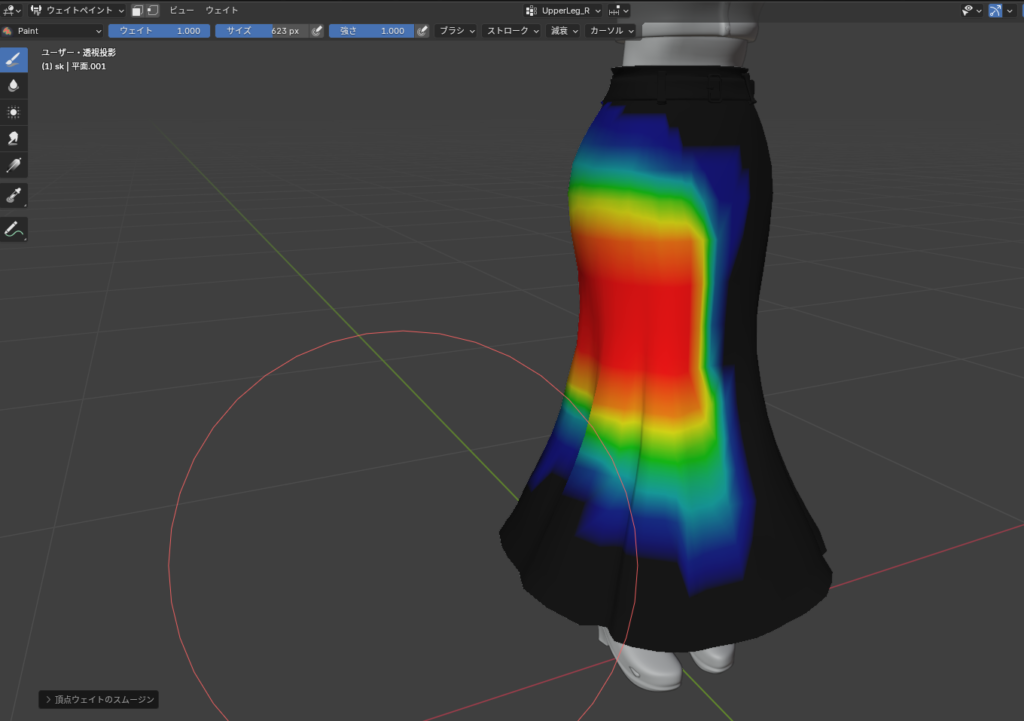Select the Gradient weight tool

coord(14,165)
